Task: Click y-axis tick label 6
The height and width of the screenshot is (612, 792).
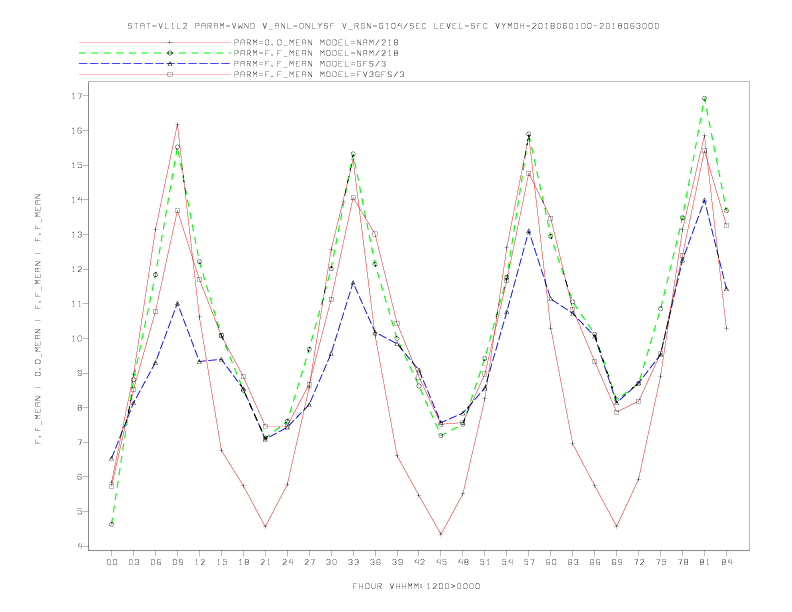Action: (x=80, y=477)
